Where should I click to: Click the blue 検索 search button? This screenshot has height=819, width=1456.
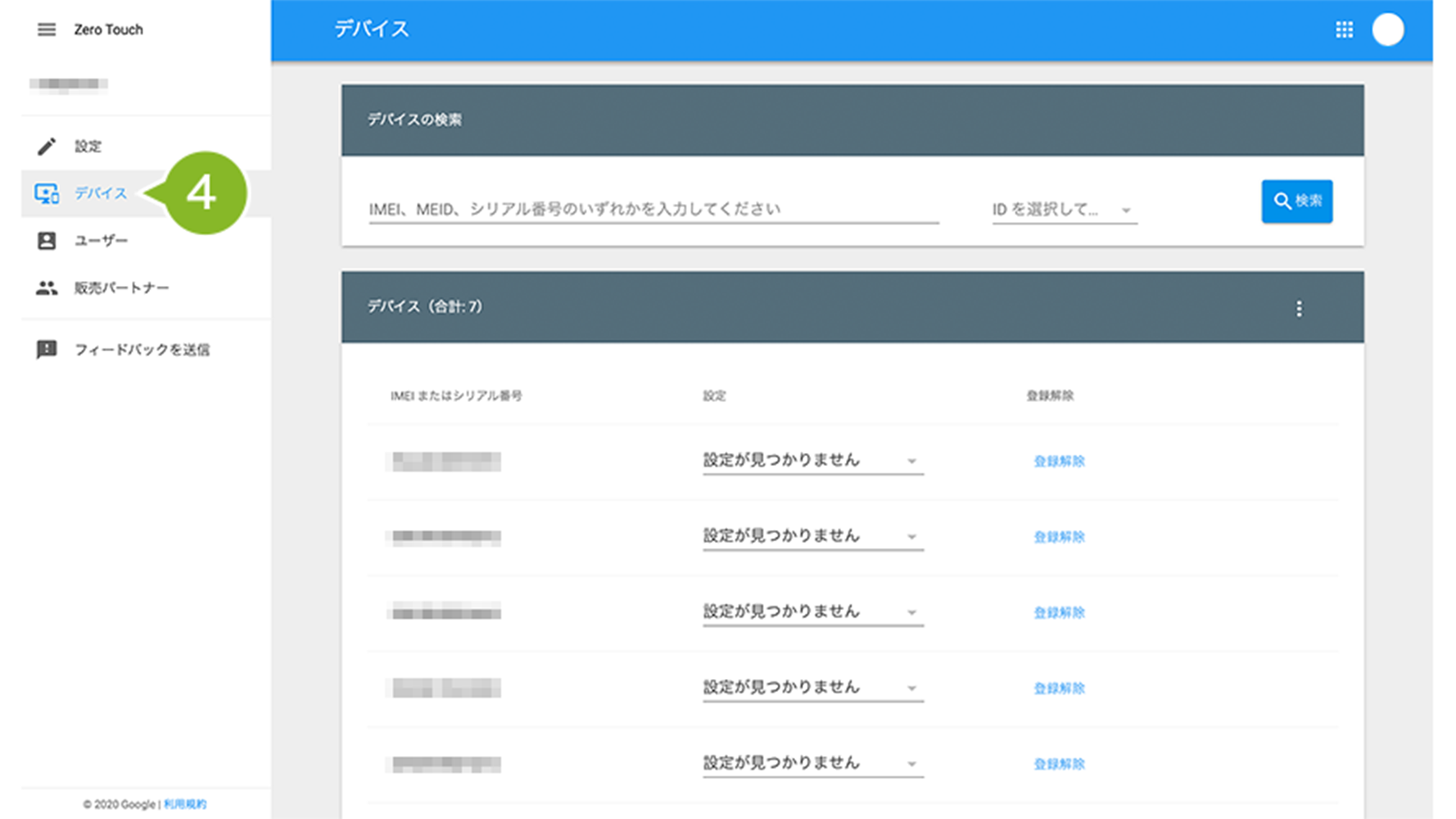tap(1296, 201)
